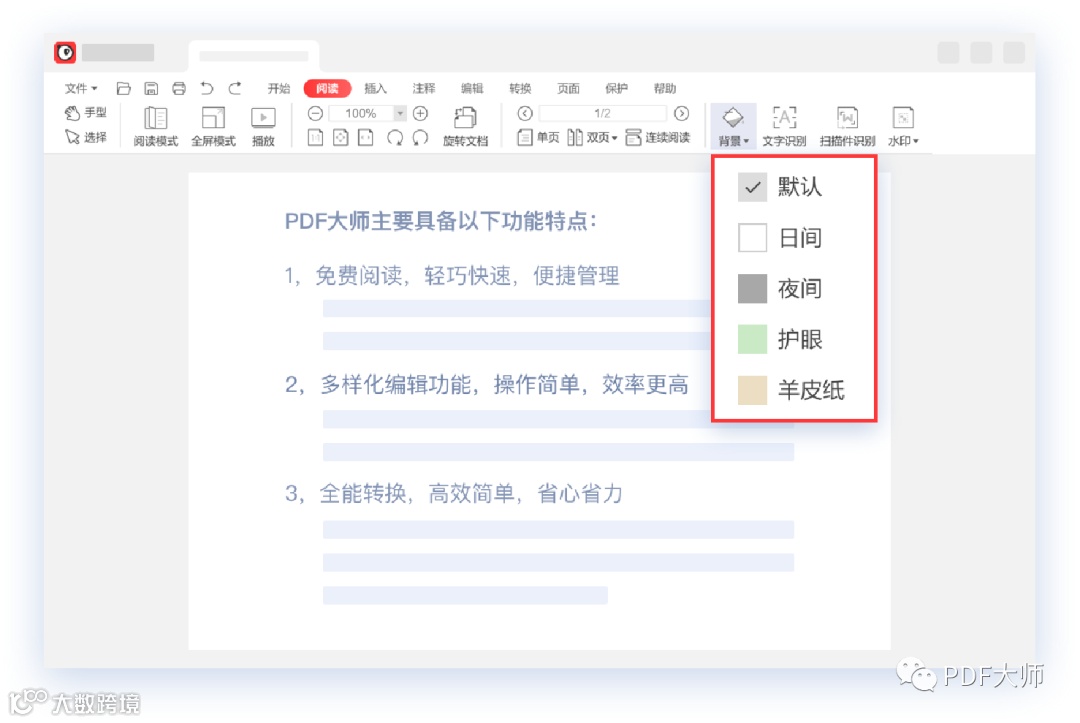Click the fit page icon

click(340, 138)
